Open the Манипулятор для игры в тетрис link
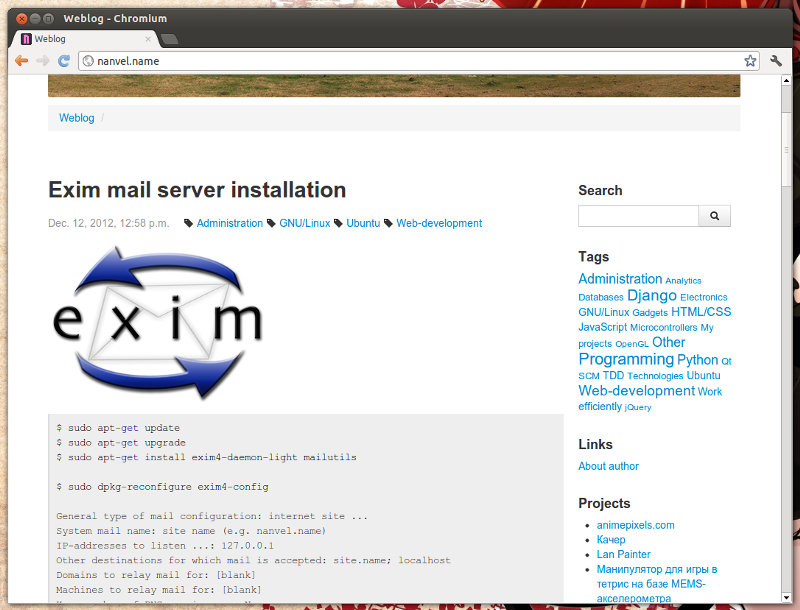The width and height of the screenshot is (800, 610). [x=657, y=583]
